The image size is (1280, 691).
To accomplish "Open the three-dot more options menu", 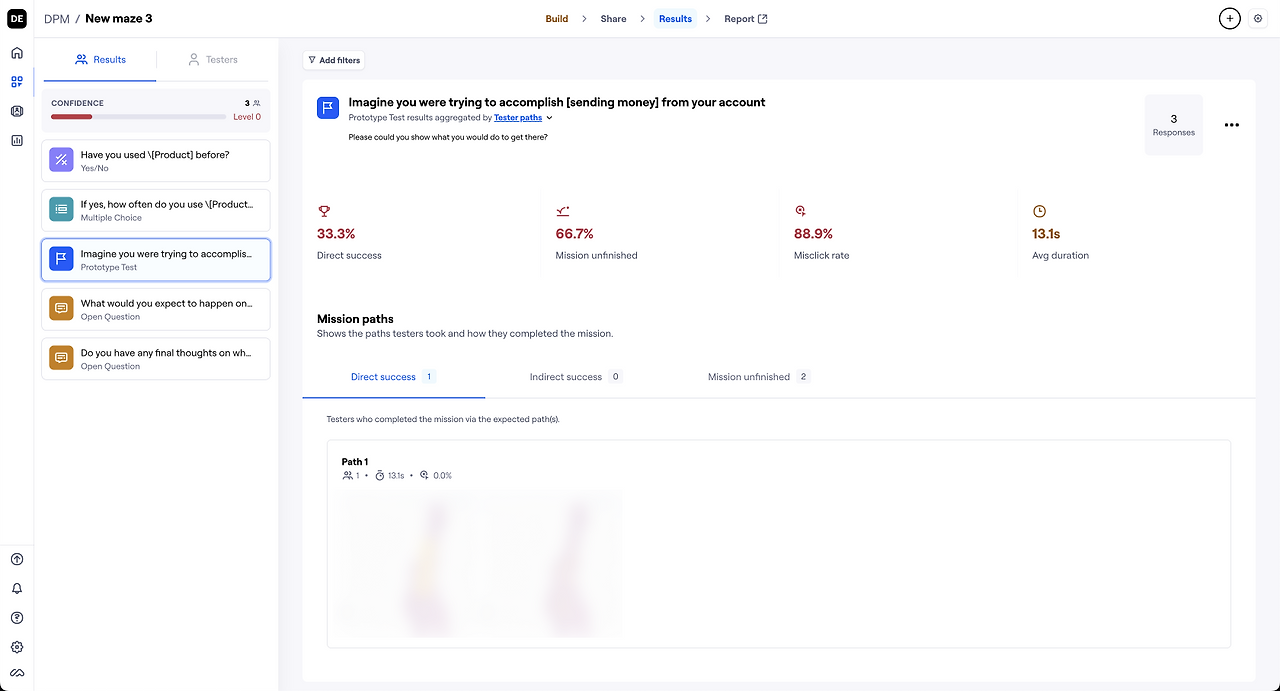I will tap(1232, 125).
